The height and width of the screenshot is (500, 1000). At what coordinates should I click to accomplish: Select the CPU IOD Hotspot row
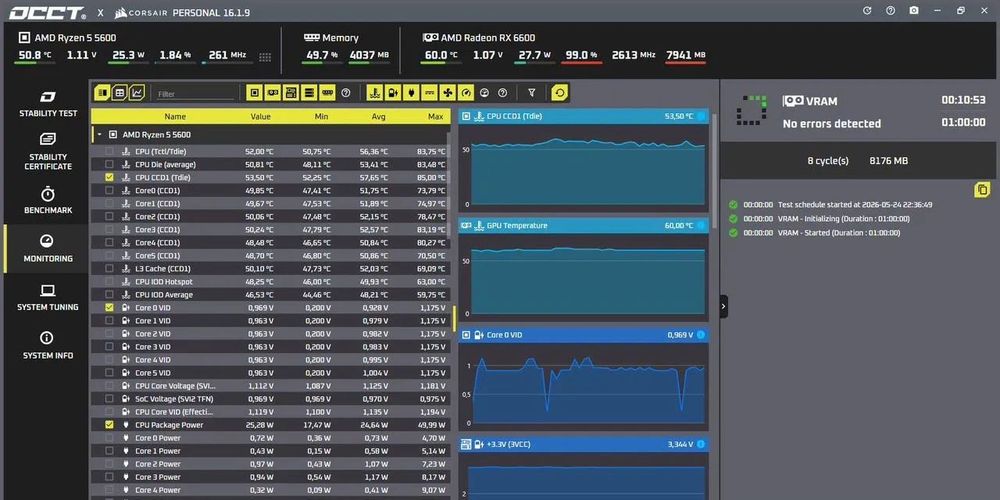[270, 281]
